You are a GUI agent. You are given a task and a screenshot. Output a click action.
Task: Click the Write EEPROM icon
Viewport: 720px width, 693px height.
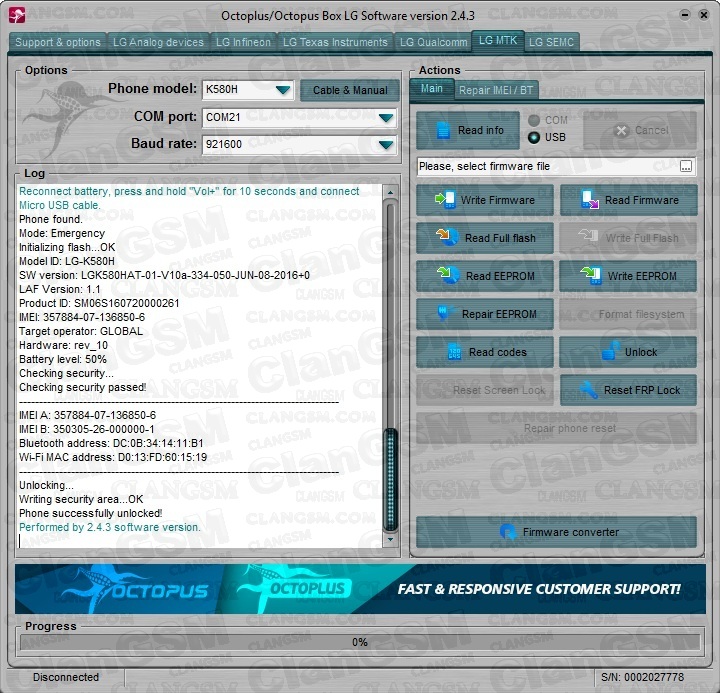coord(591,276)
